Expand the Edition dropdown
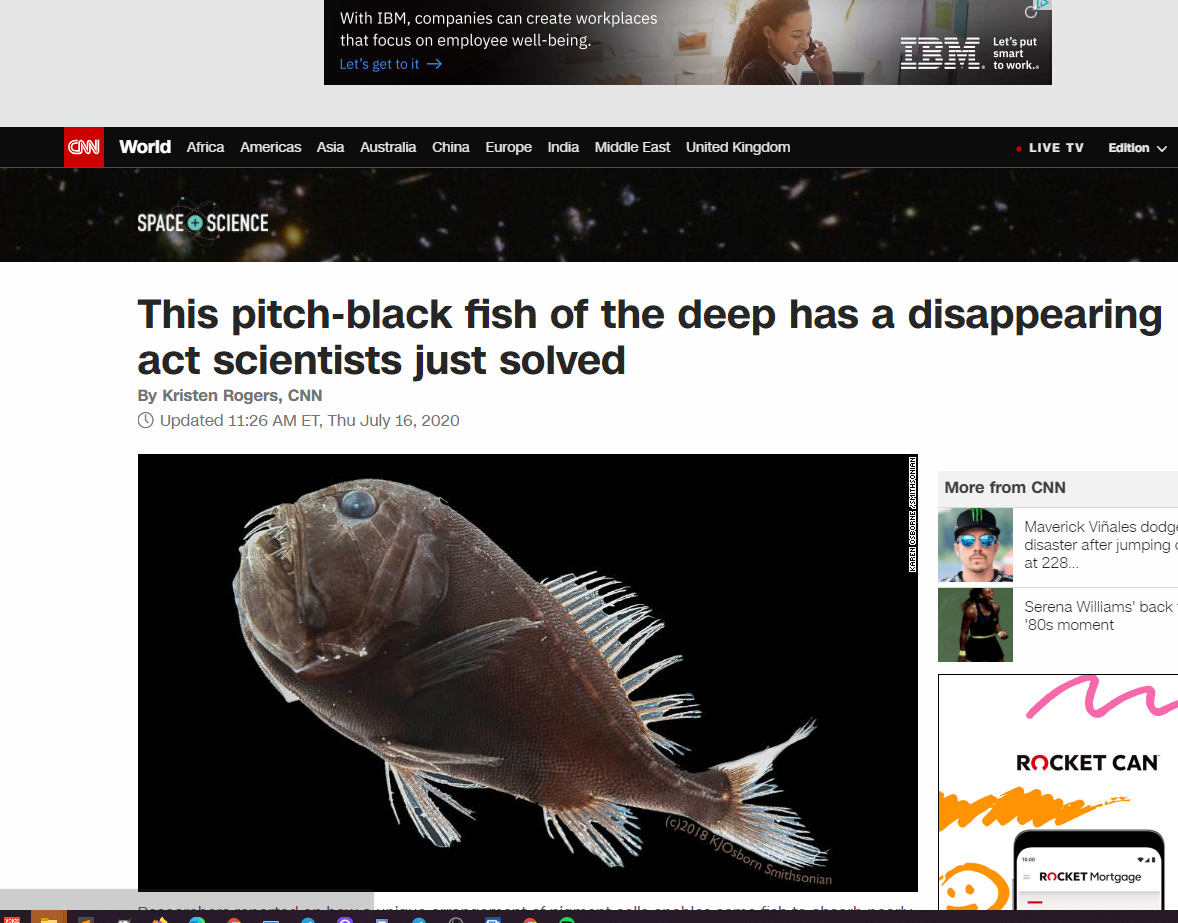The image size is (1178, 923). pyautogui.click(x=1137, y=148)
